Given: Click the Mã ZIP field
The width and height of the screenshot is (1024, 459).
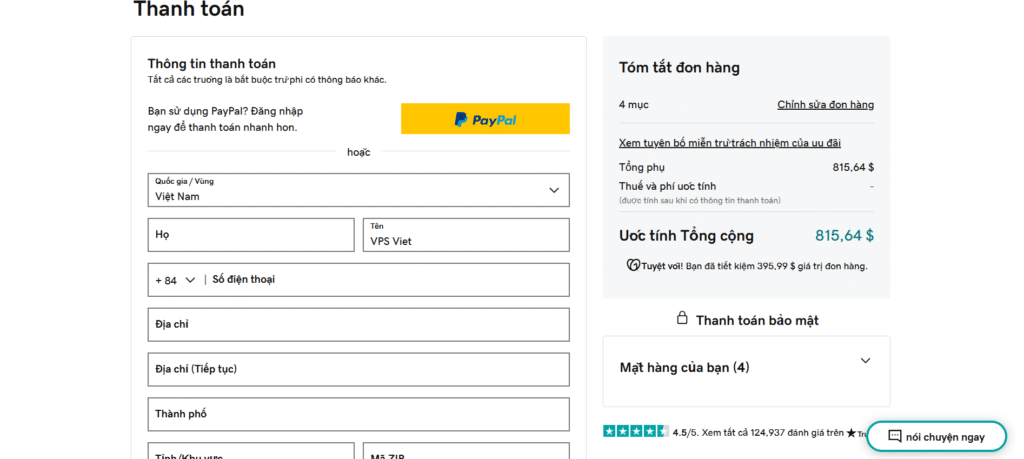Looking at the screenshot, I should pos(465,452).
